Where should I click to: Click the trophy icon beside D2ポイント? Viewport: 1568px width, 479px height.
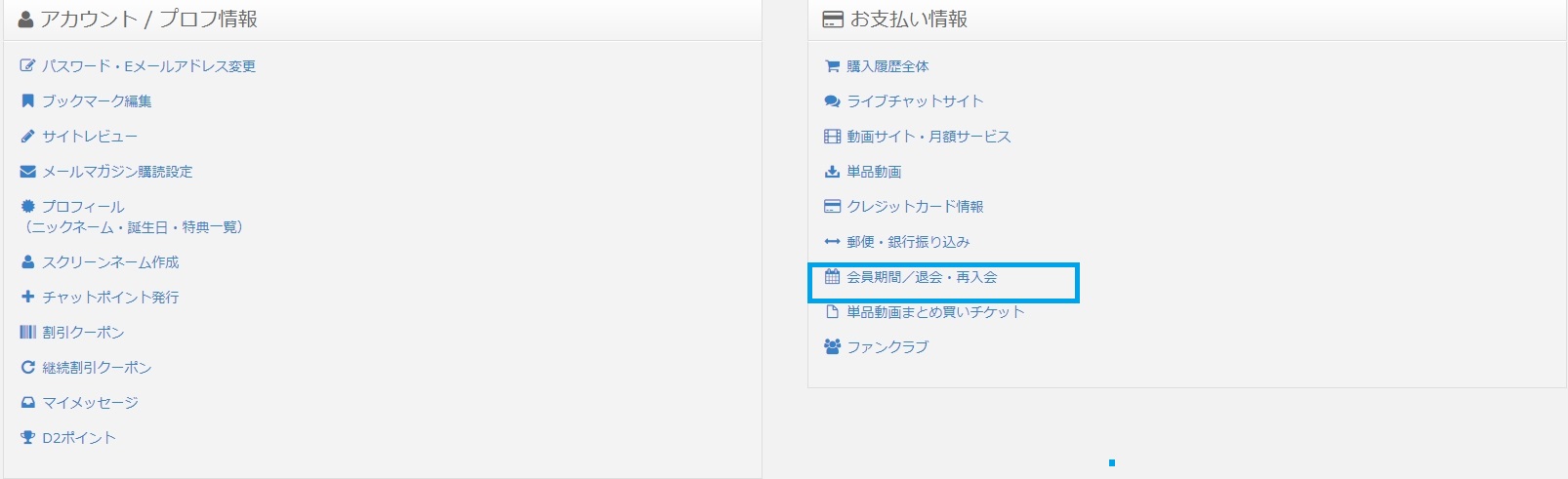pyautogui.click(x=27, y=438)
